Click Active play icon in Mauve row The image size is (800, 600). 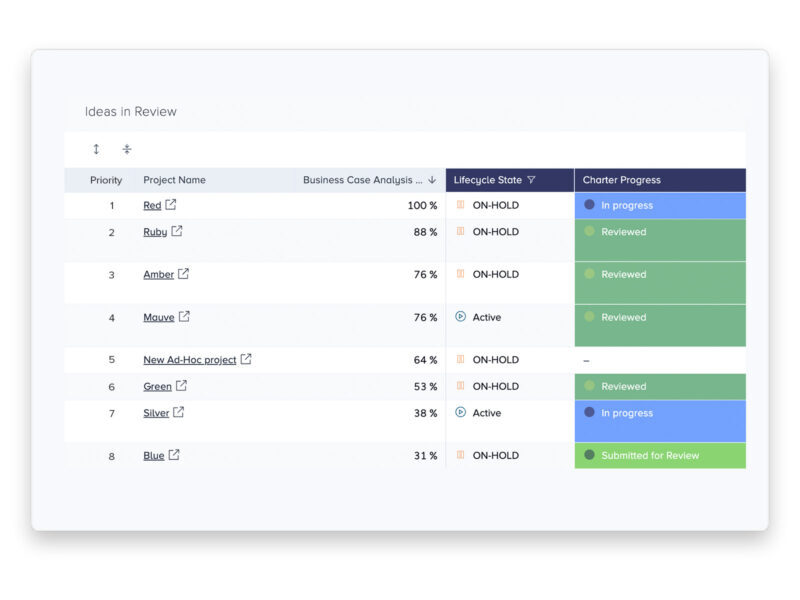click(461, 317)
